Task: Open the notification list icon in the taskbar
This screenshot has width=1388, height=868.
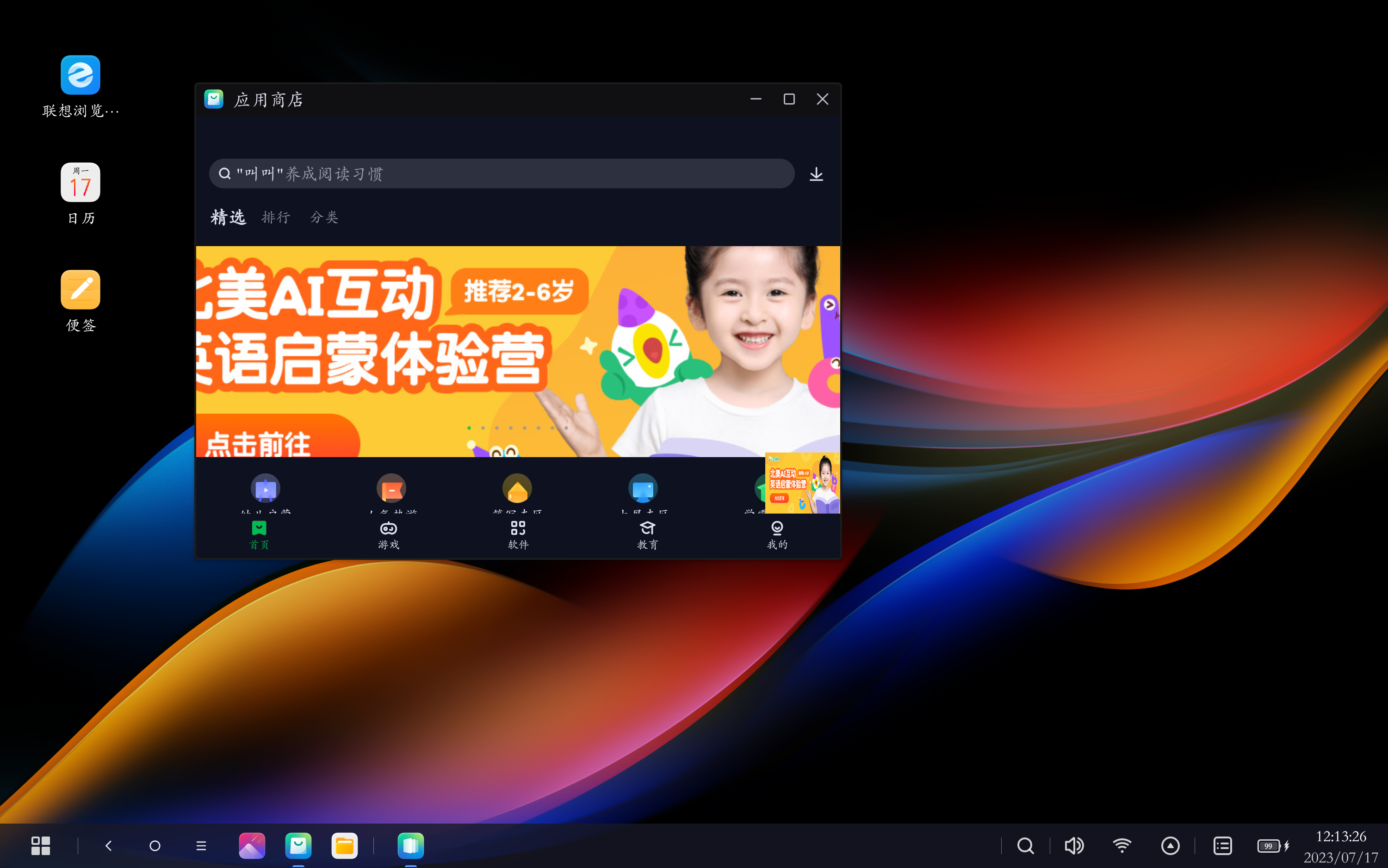Action: (x=1223, y=846)
